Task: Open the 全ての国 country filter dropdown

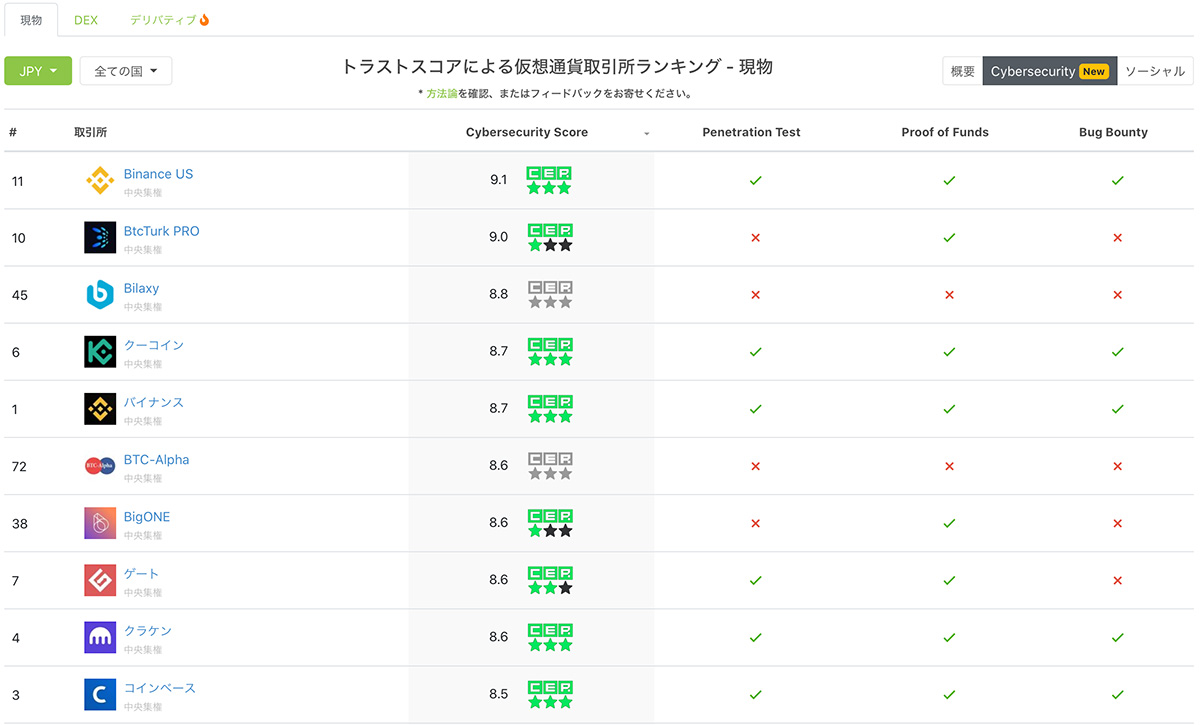Action: point(126,71)
